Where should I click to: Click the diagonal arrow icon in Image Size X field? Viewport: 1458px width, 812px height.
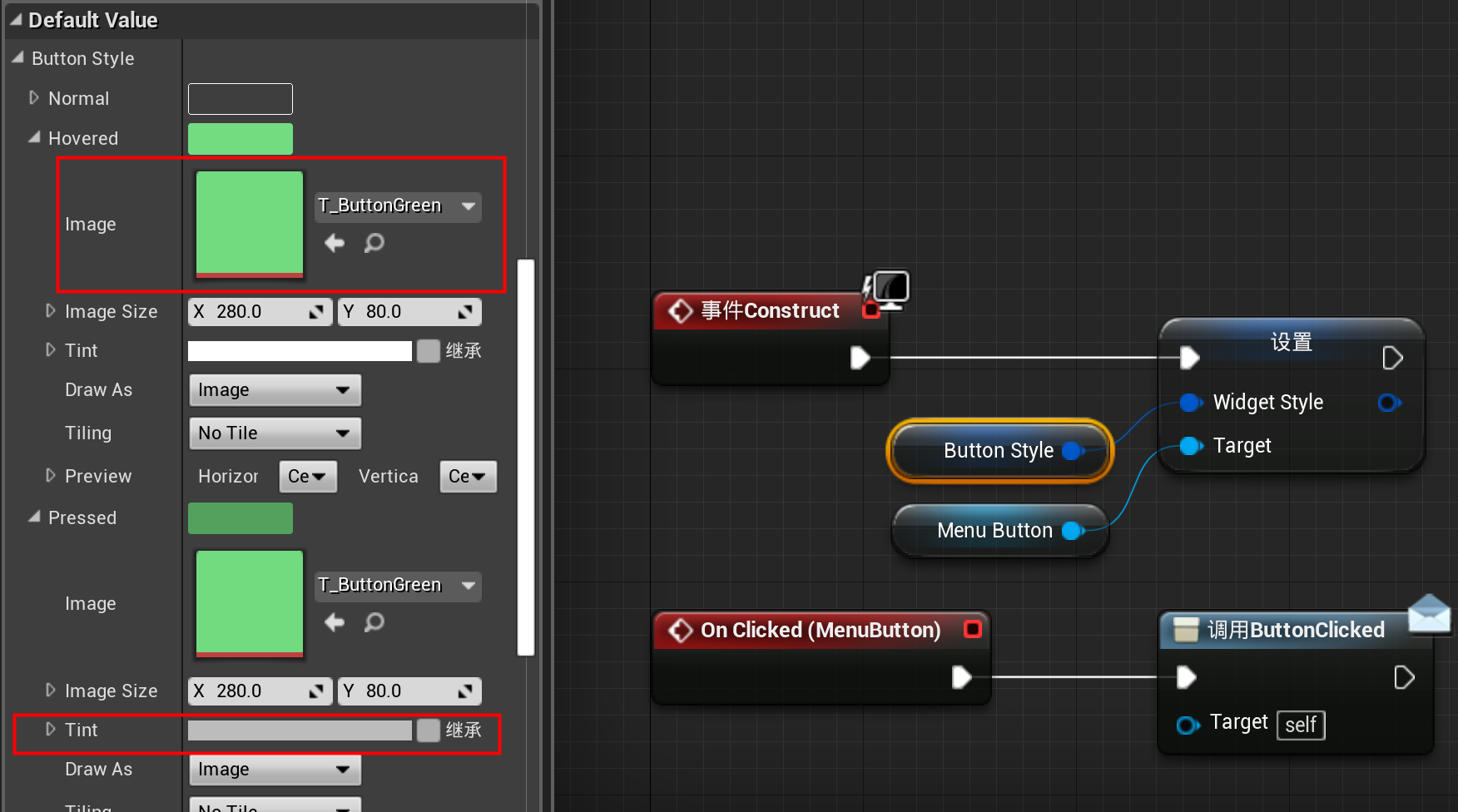coord(315,312)
